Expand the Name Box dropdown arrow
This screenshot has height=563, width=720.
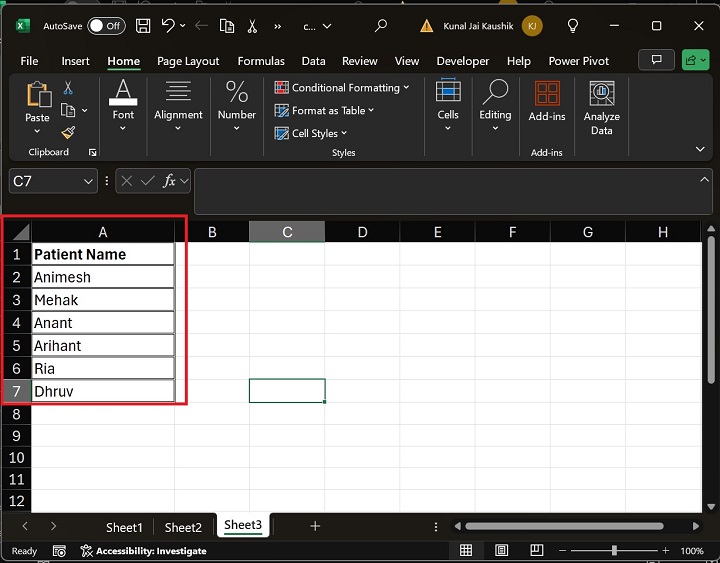(x=86, y=181)
